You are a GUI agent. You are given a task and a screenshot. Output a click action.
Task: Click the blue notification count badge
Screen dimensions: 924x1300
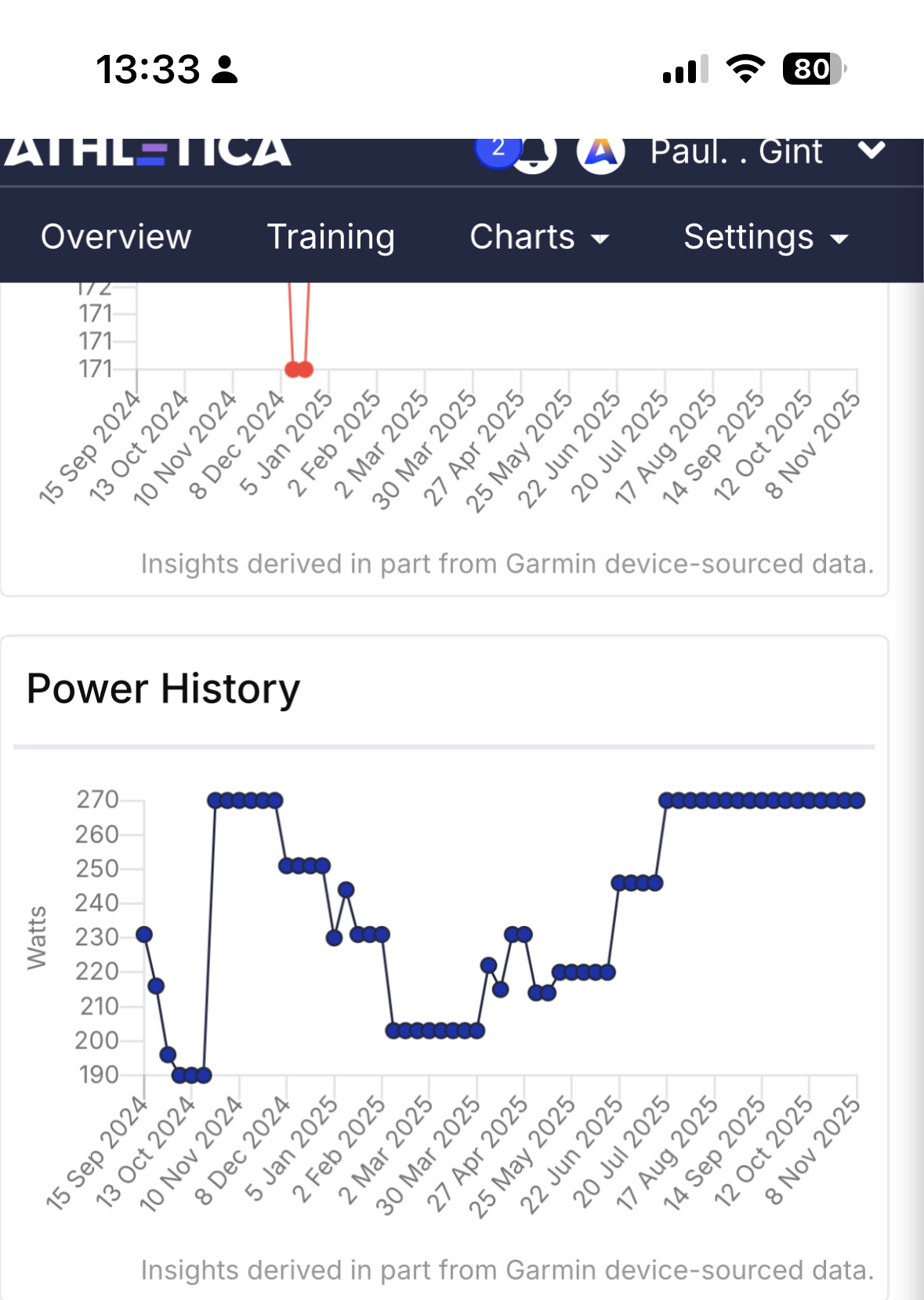[497, 149]
